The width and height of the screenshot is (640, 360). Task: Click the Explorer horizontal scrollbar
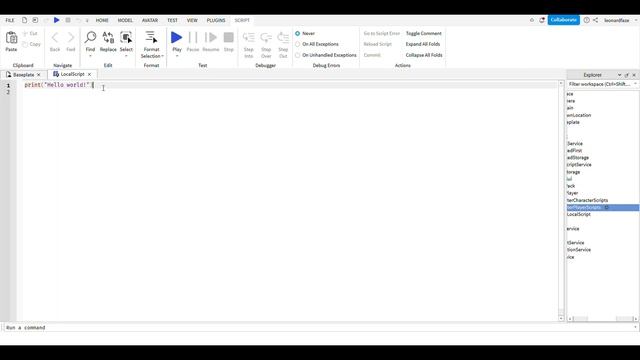[602, 318]
